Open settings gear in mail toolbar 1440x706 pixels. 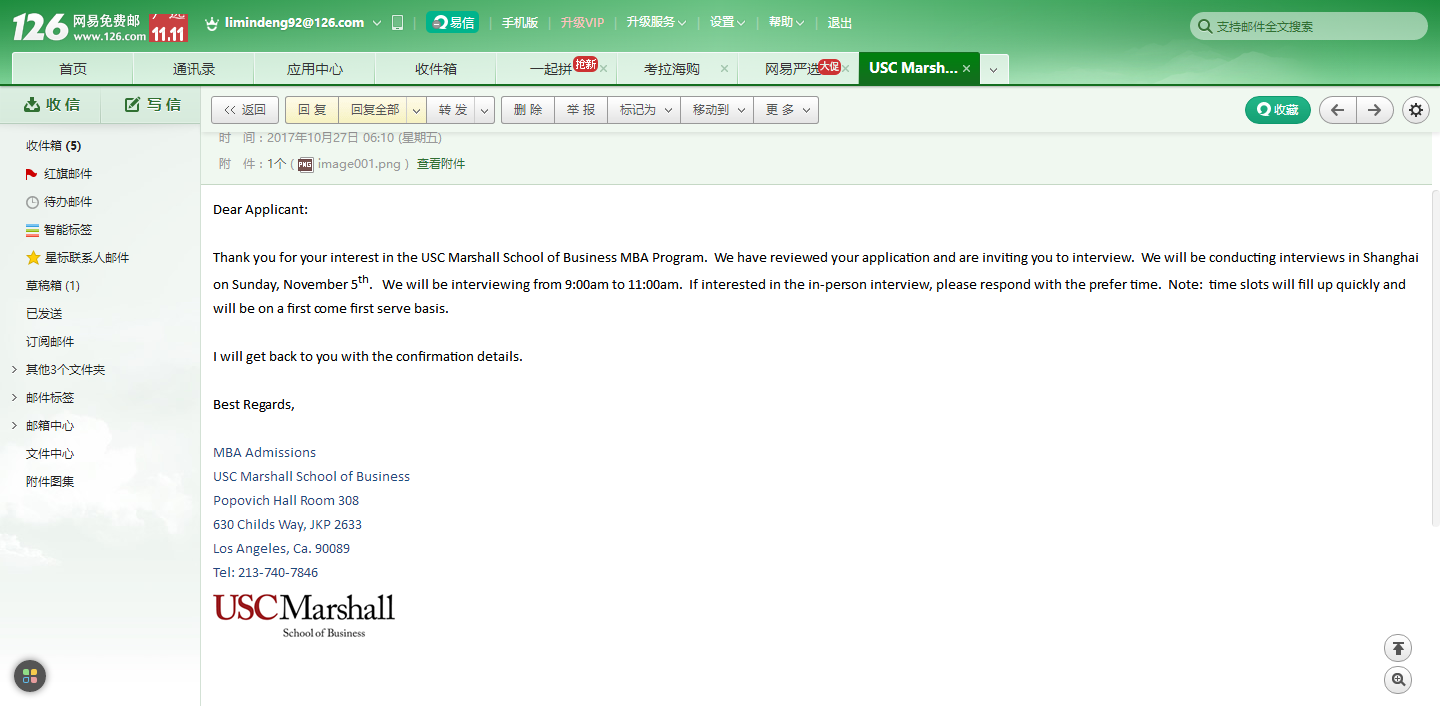1416,110
